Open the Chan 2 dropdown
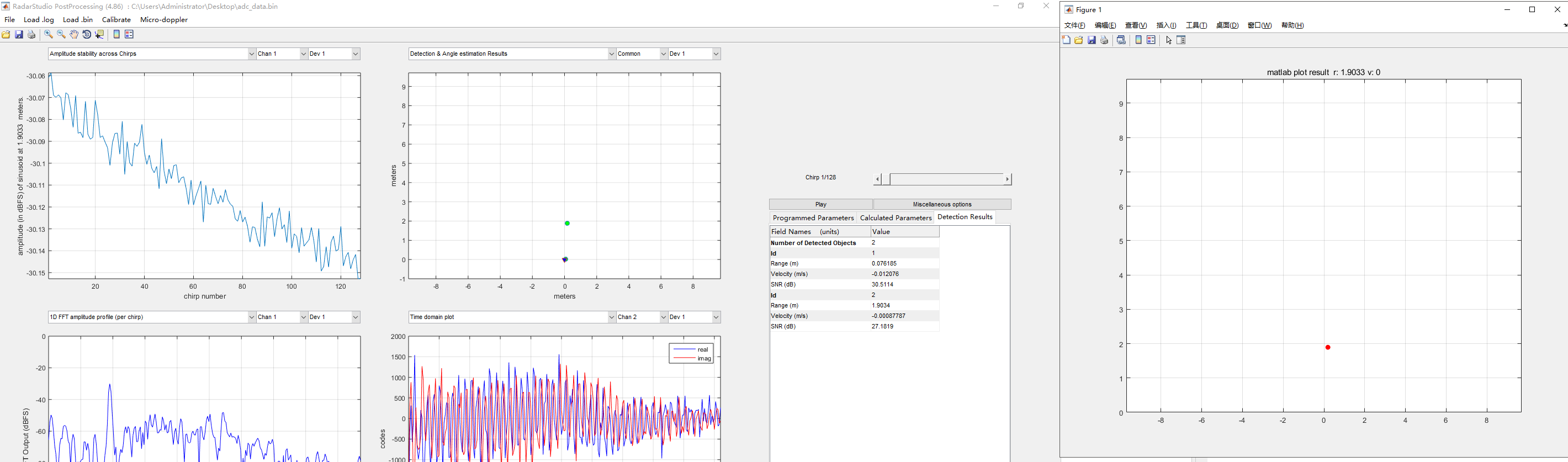This screenshot has width=1568, height=462. (642, 317)
